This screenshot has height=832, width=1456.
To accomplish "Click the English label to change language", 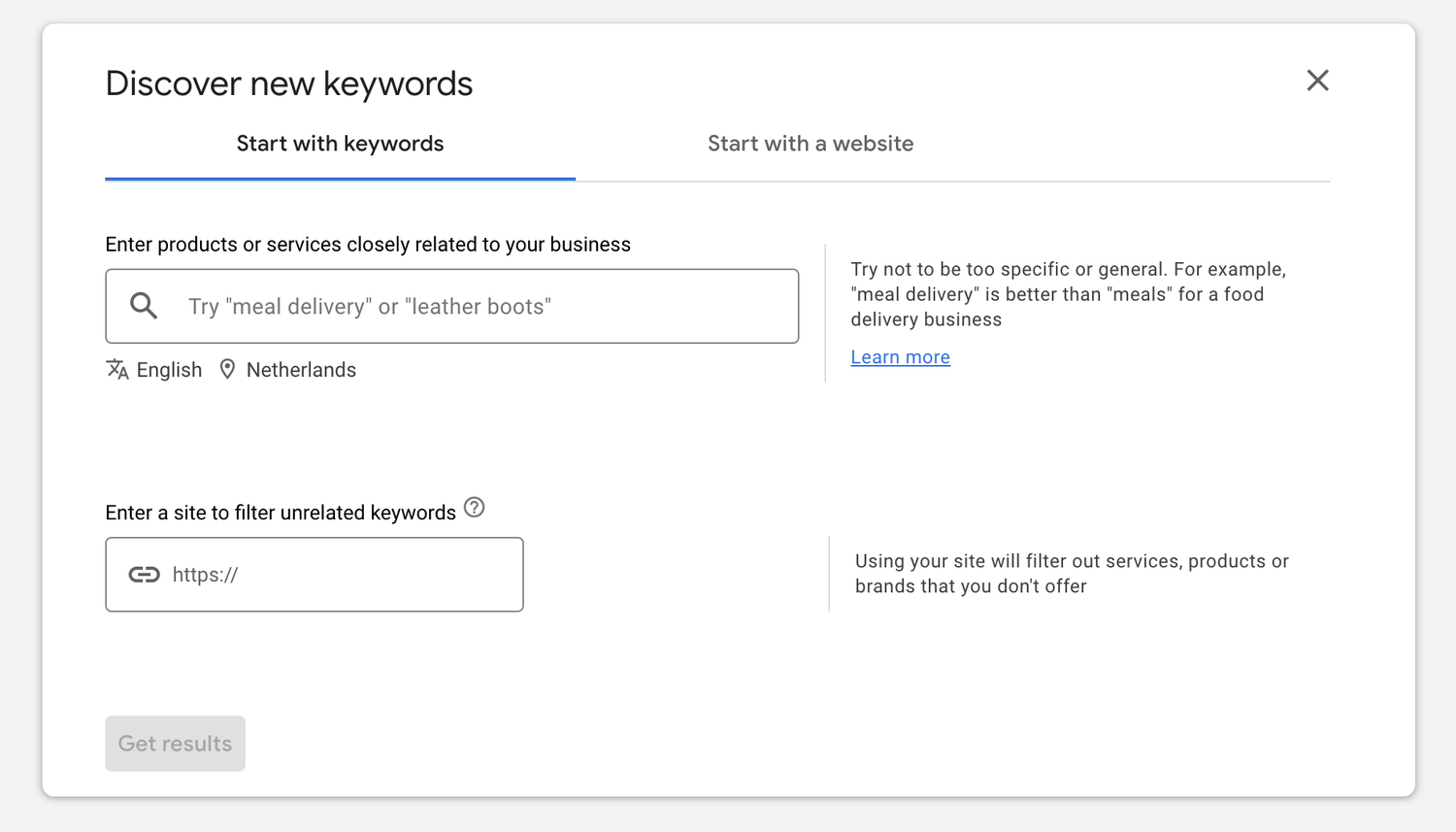I will [x=169, y=369].
